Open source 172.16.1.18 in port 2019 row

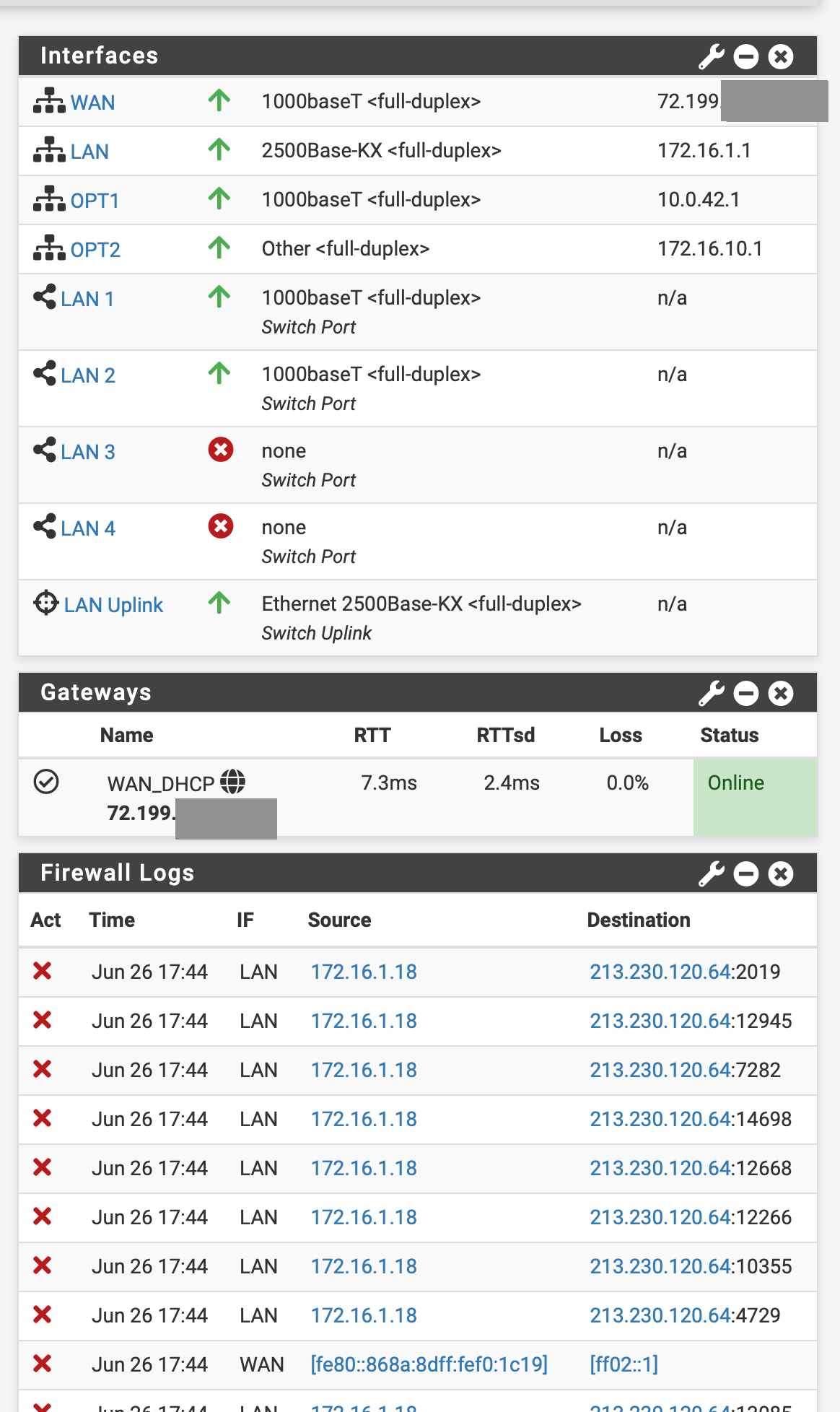point(364,972)
